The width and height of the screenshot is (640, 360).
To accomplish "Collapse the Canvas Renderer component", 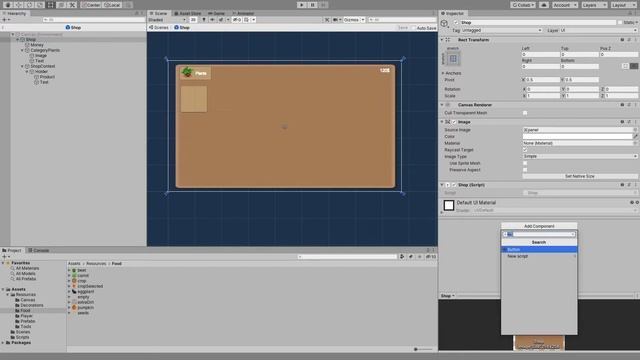I will tap(442, 105).
